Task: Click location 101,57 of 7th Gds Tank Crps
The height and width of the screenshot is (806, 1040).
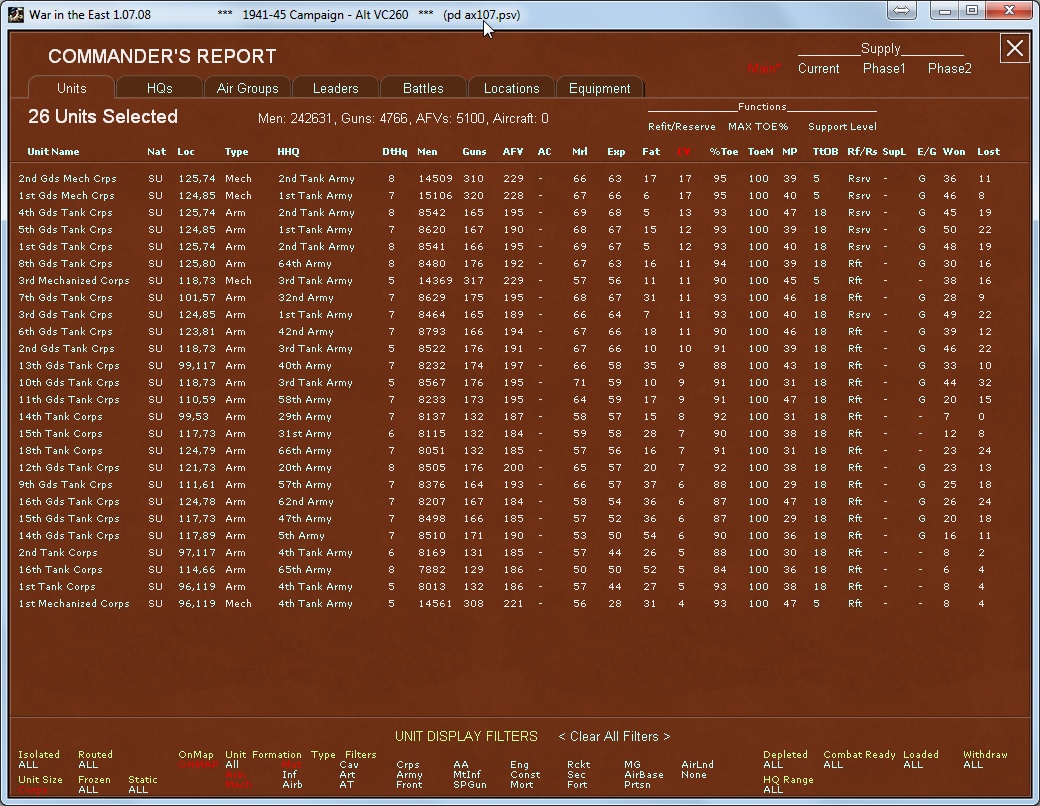Action: click(x=196, y=297)
